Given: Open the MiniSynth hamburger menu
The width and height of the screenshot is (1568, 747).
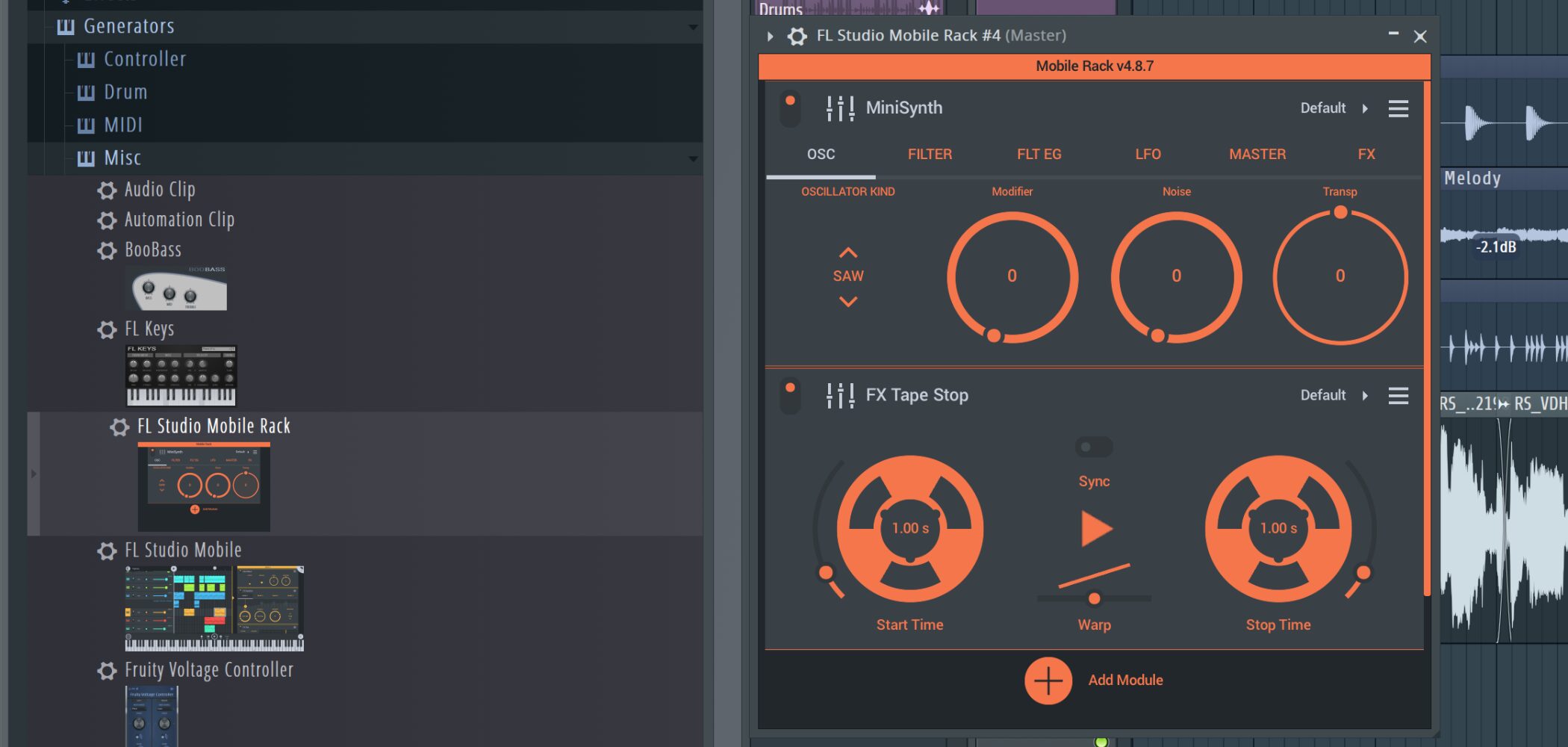Looking at the screenshot, I should point(1398,108).
